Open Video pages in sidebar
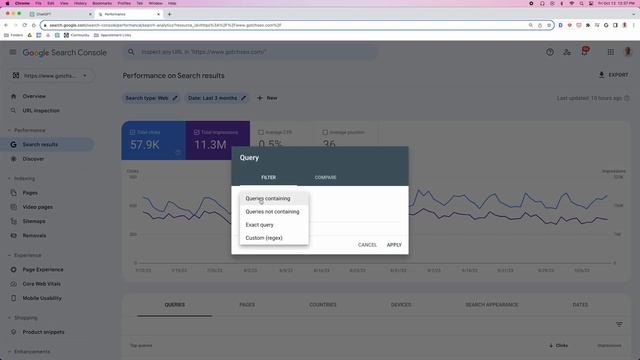 click(x=38, y=207)
